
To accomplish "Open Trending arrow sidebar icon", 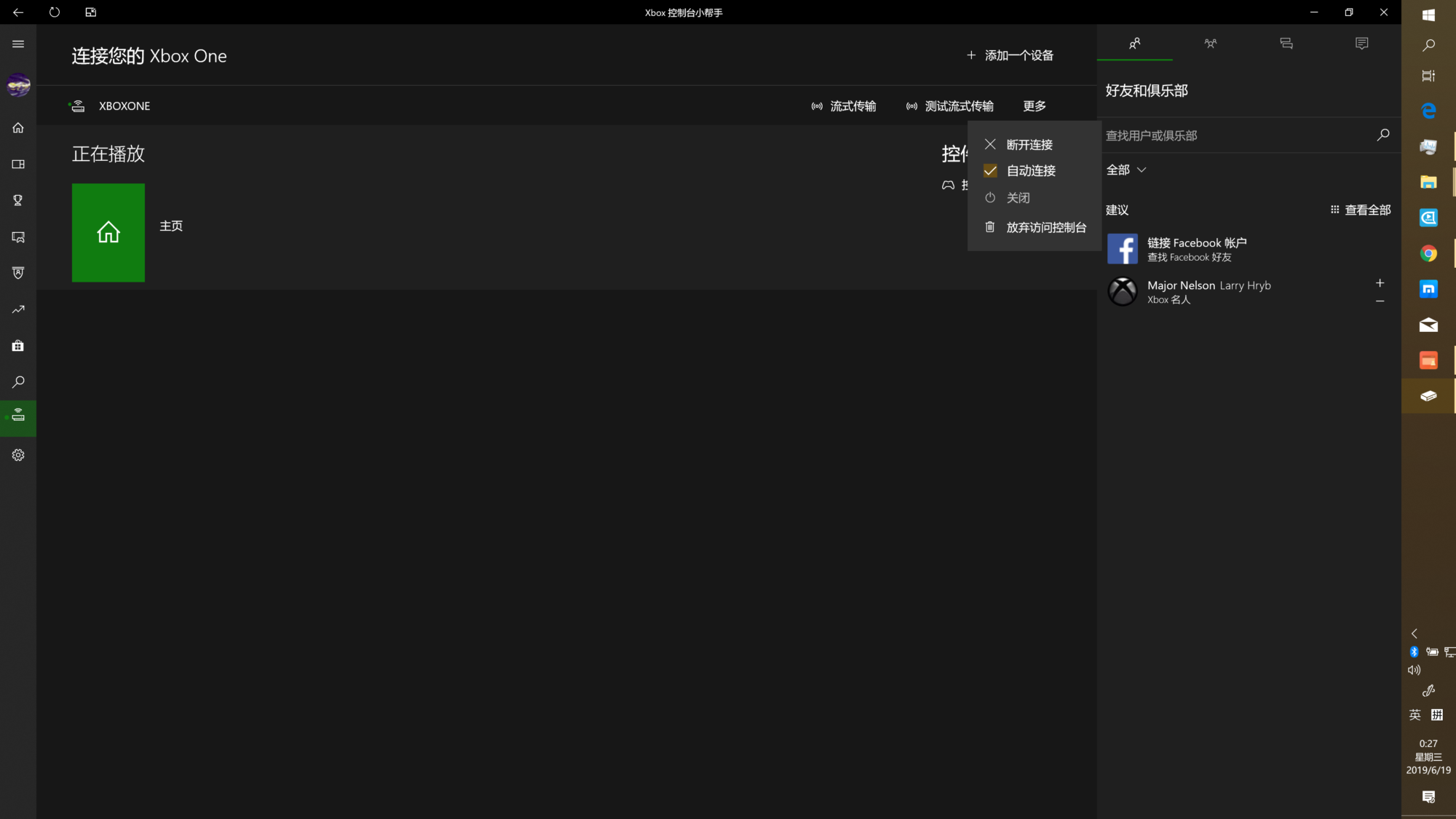I will click(x=18, y=309).
